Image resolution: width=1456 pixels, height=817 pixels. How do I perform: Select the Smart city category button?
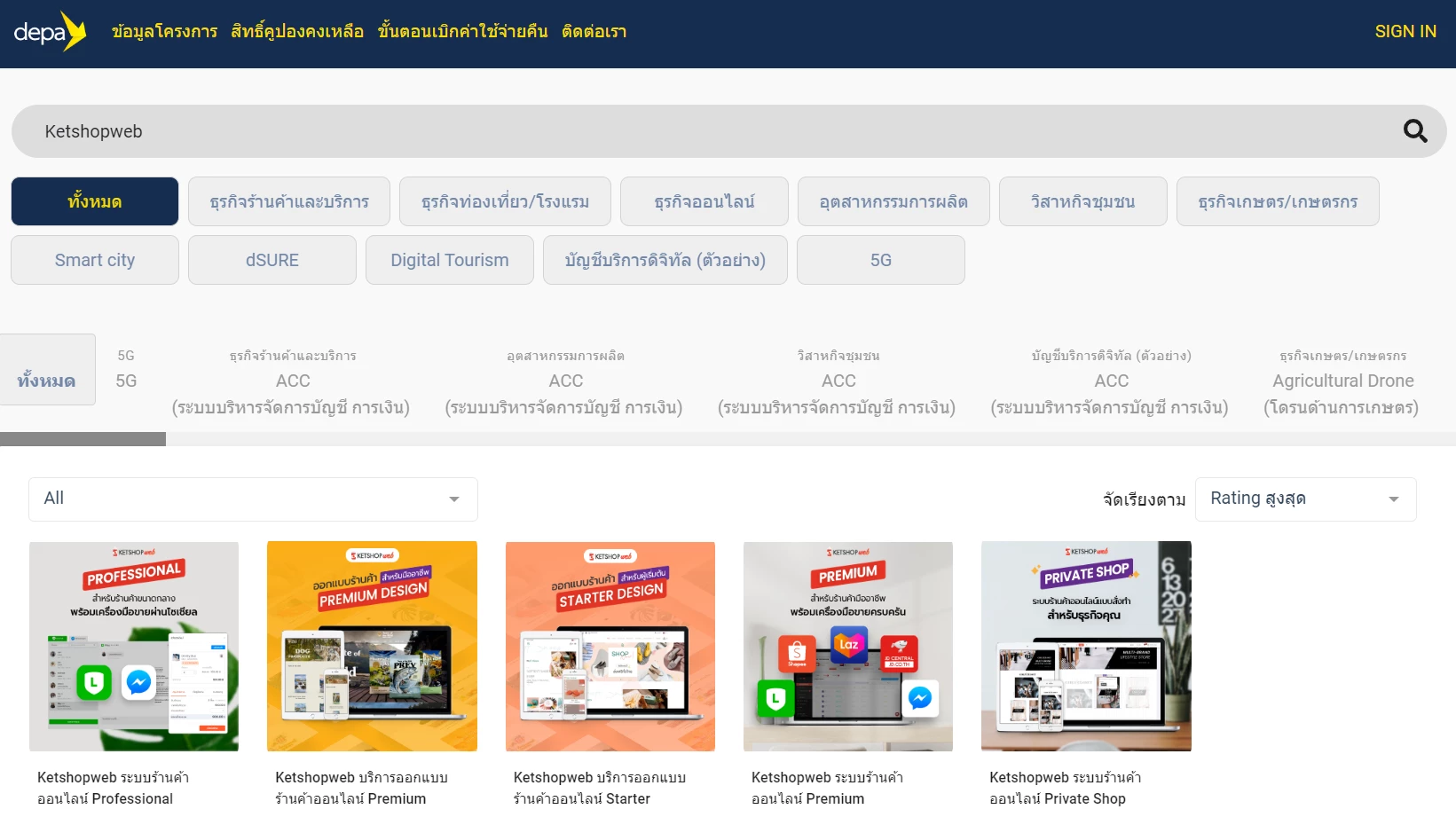coord(95,260)
